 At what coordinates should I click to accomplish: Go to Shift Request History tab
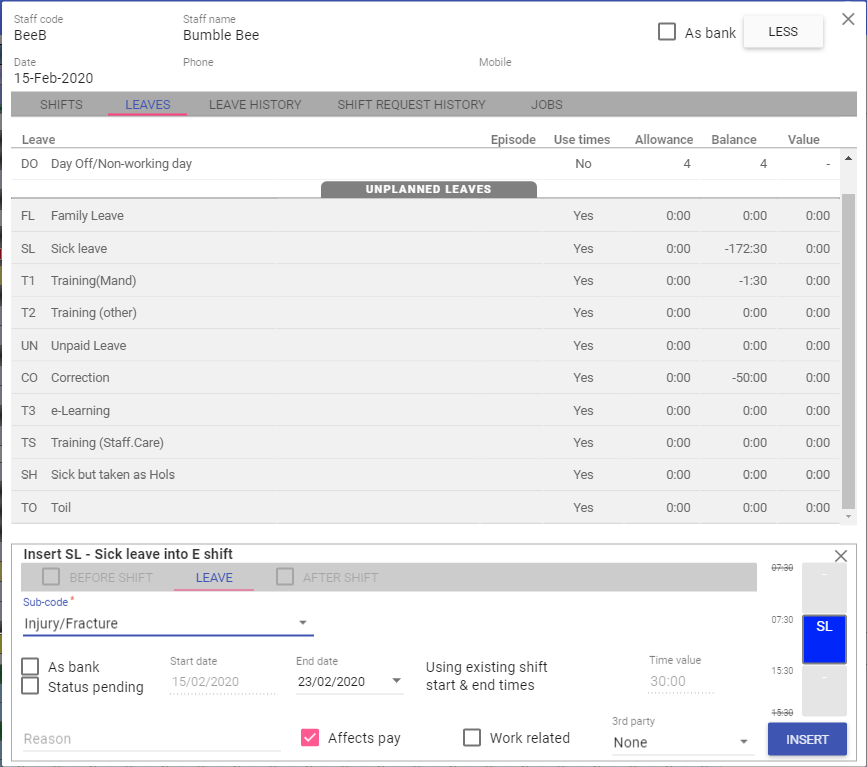411,105
